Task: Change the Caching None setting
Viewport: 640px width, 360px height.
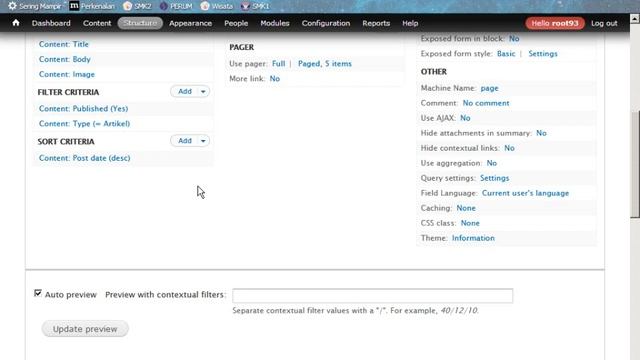Action: click(x=466, y=208)
